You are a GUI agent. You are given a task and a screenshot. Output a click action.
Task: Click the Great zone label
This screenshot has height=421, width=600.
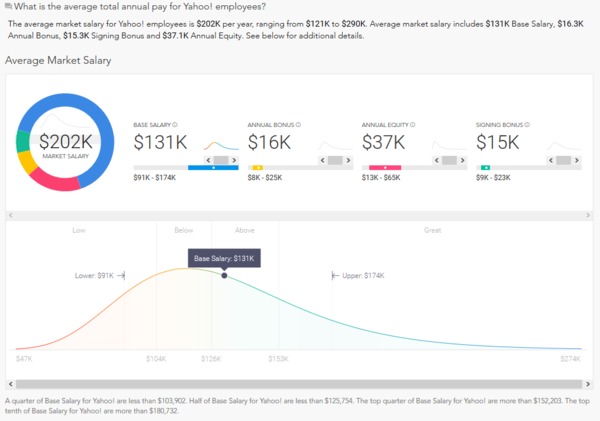[433, 230]
